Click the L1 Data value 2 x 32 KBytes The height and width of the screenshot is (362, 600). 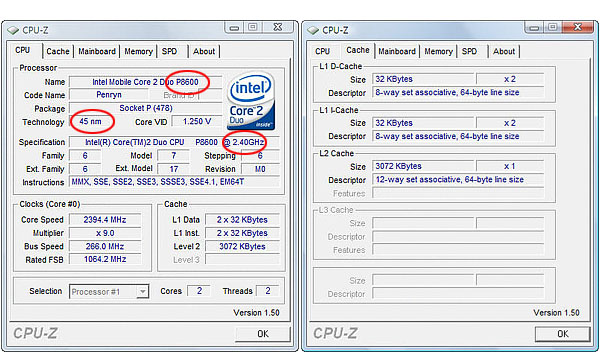242,220
